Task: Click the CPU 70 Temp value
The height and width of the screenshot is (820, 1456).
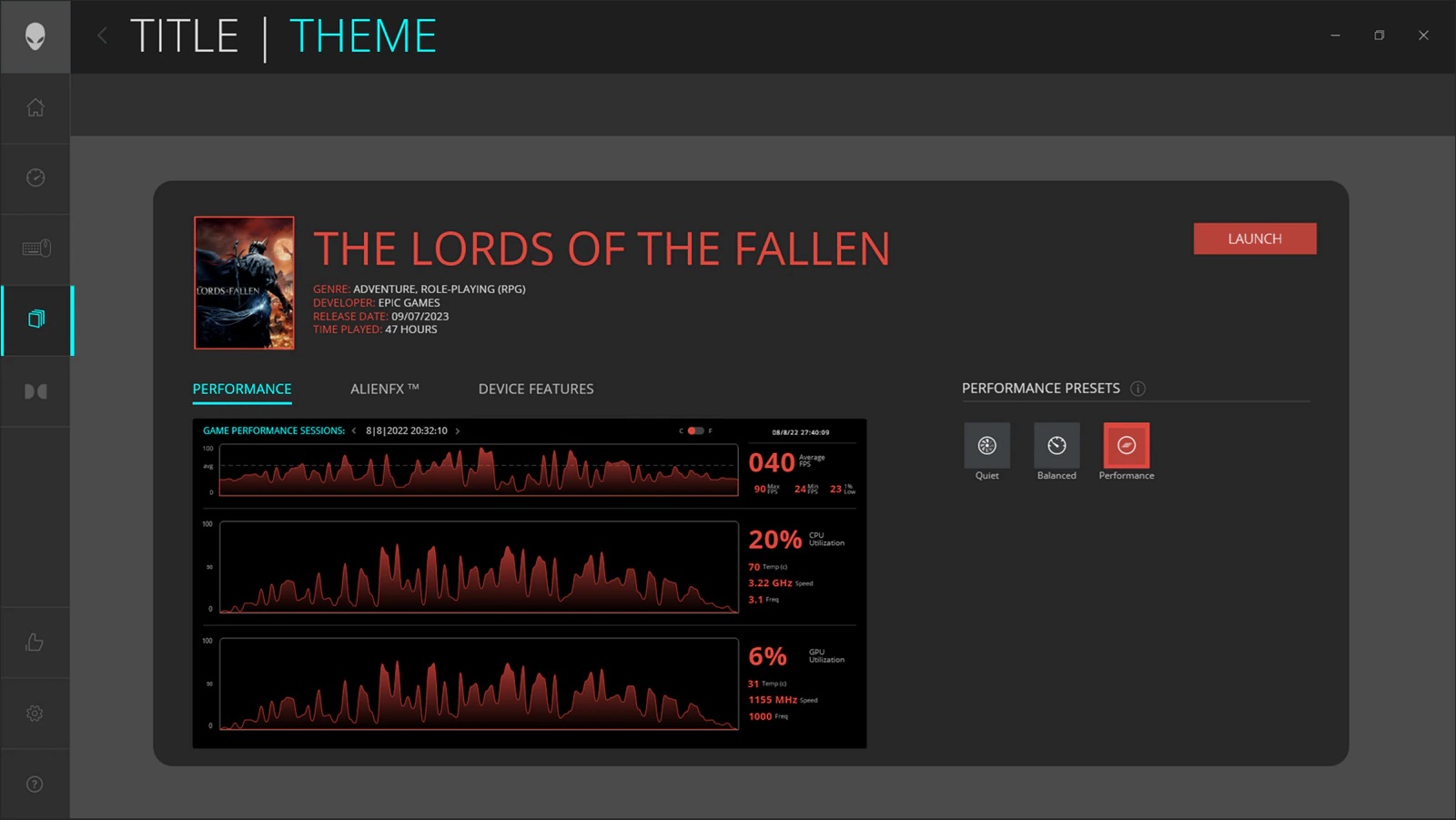Action: (x=753, y=567)
